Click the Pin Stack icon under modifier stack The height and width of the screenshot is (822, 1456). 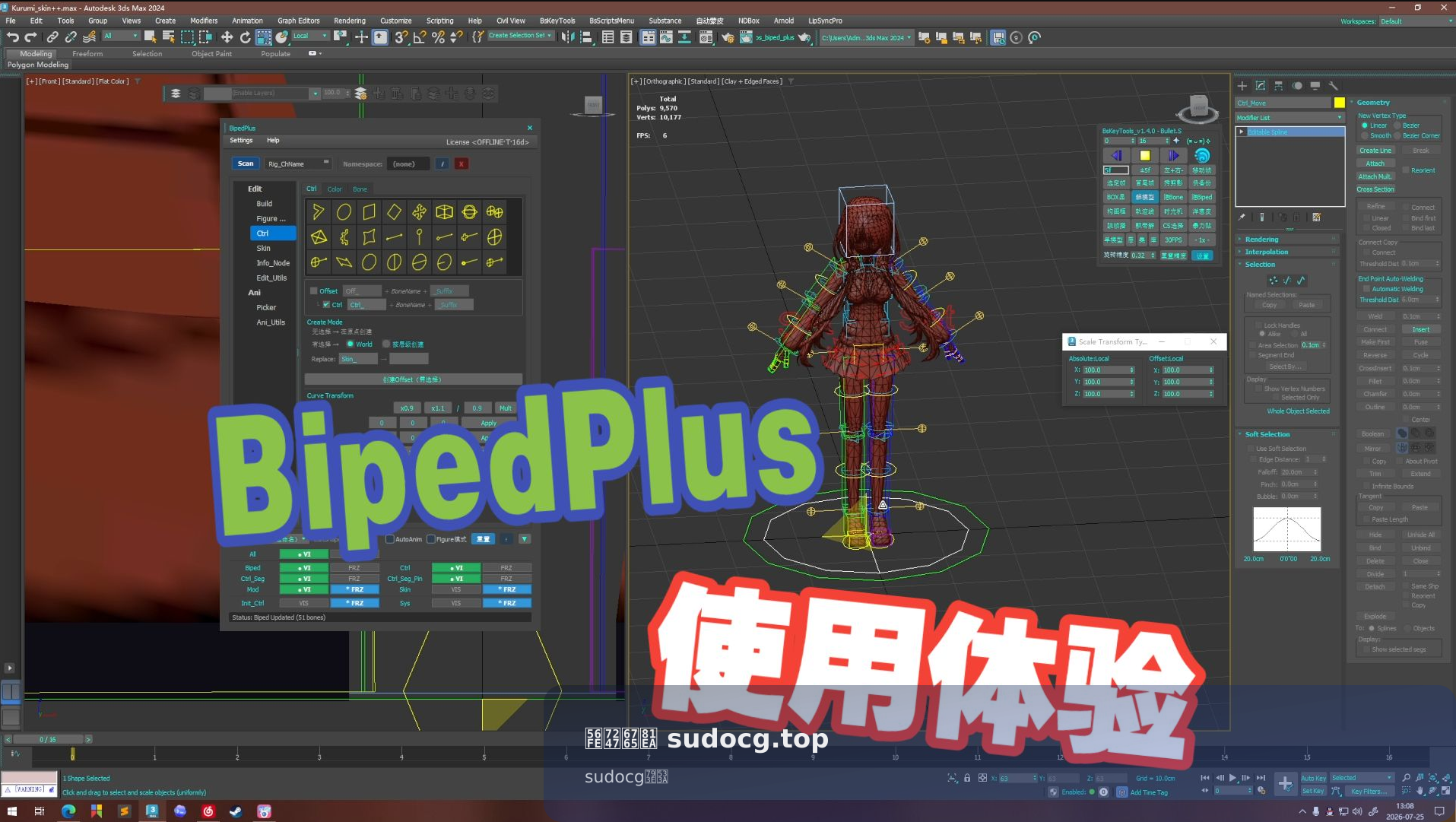1242,217
